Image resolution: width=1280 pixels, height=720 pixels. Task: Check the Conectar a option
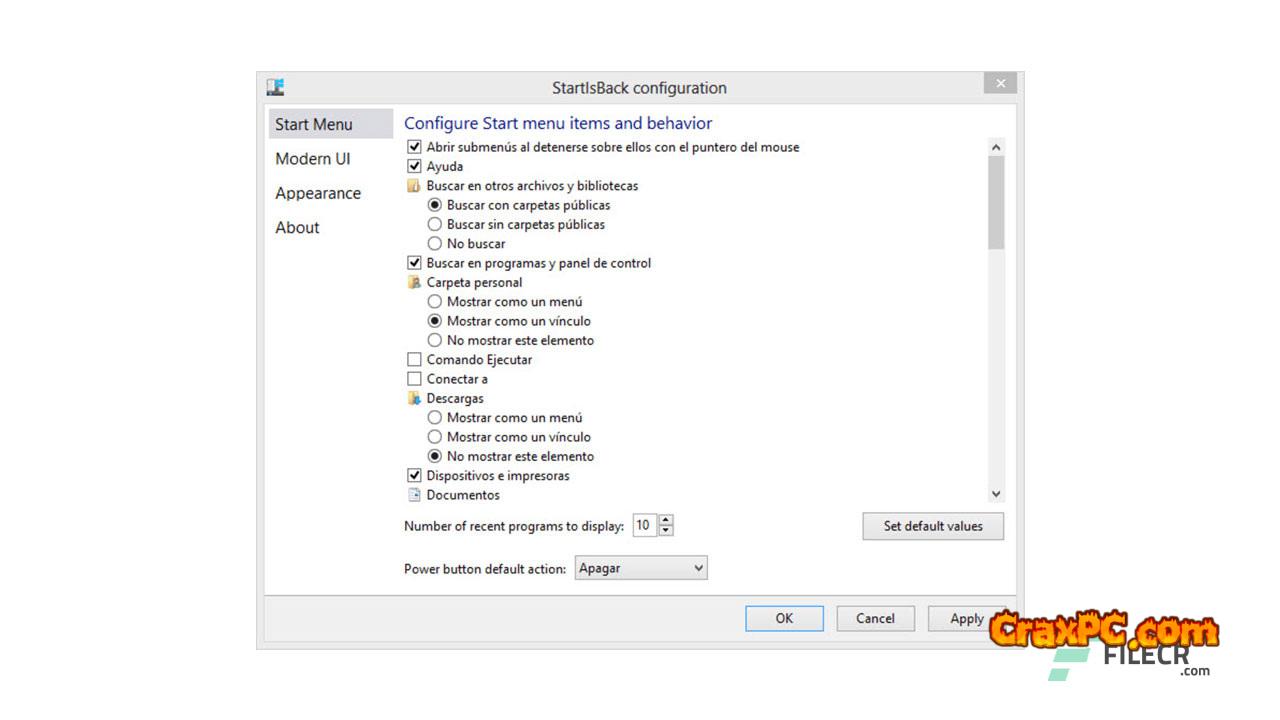[414, 379]
